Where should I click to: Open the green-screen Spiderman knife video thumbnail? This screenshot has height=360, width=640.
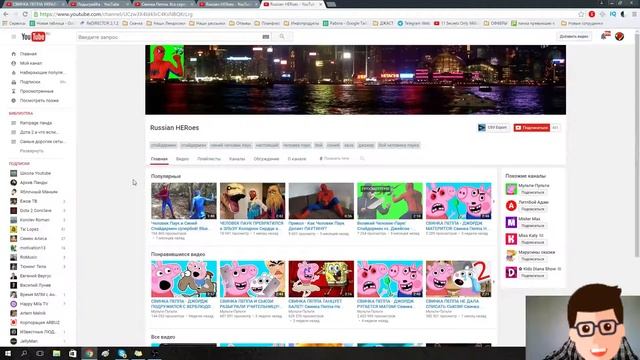point(390,201)
